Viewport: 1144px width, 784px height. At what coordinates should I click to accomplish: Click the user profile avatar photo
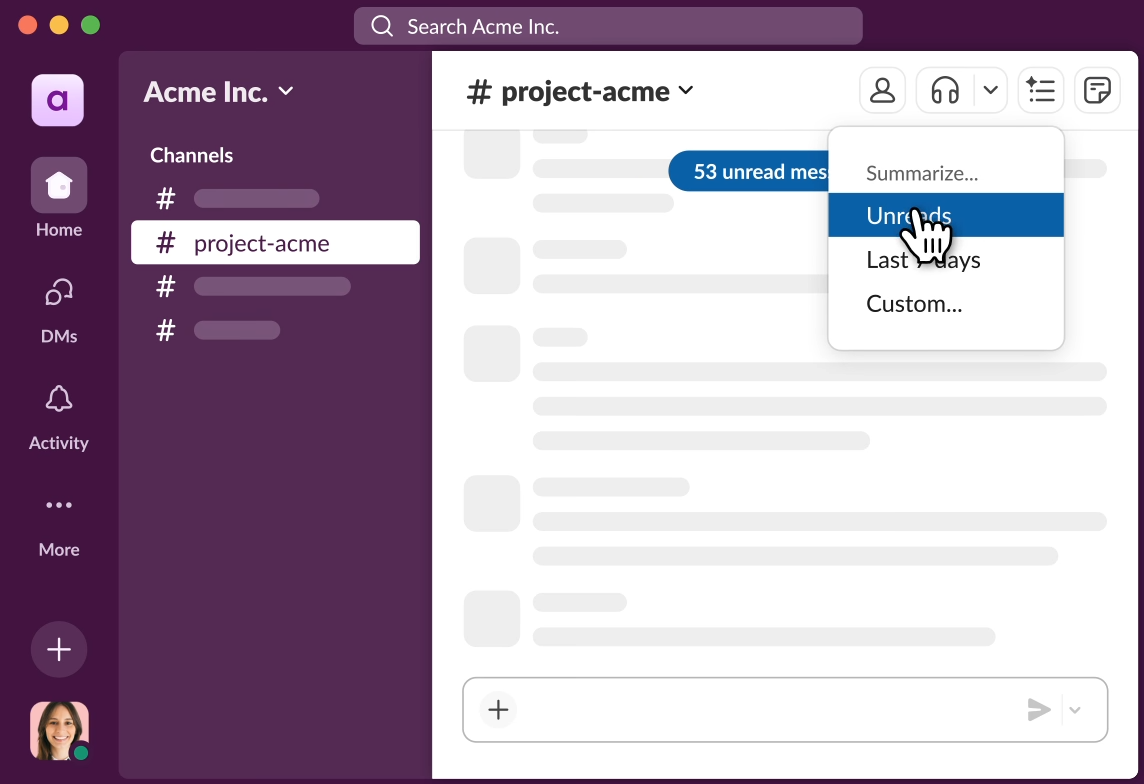point(59,730)
